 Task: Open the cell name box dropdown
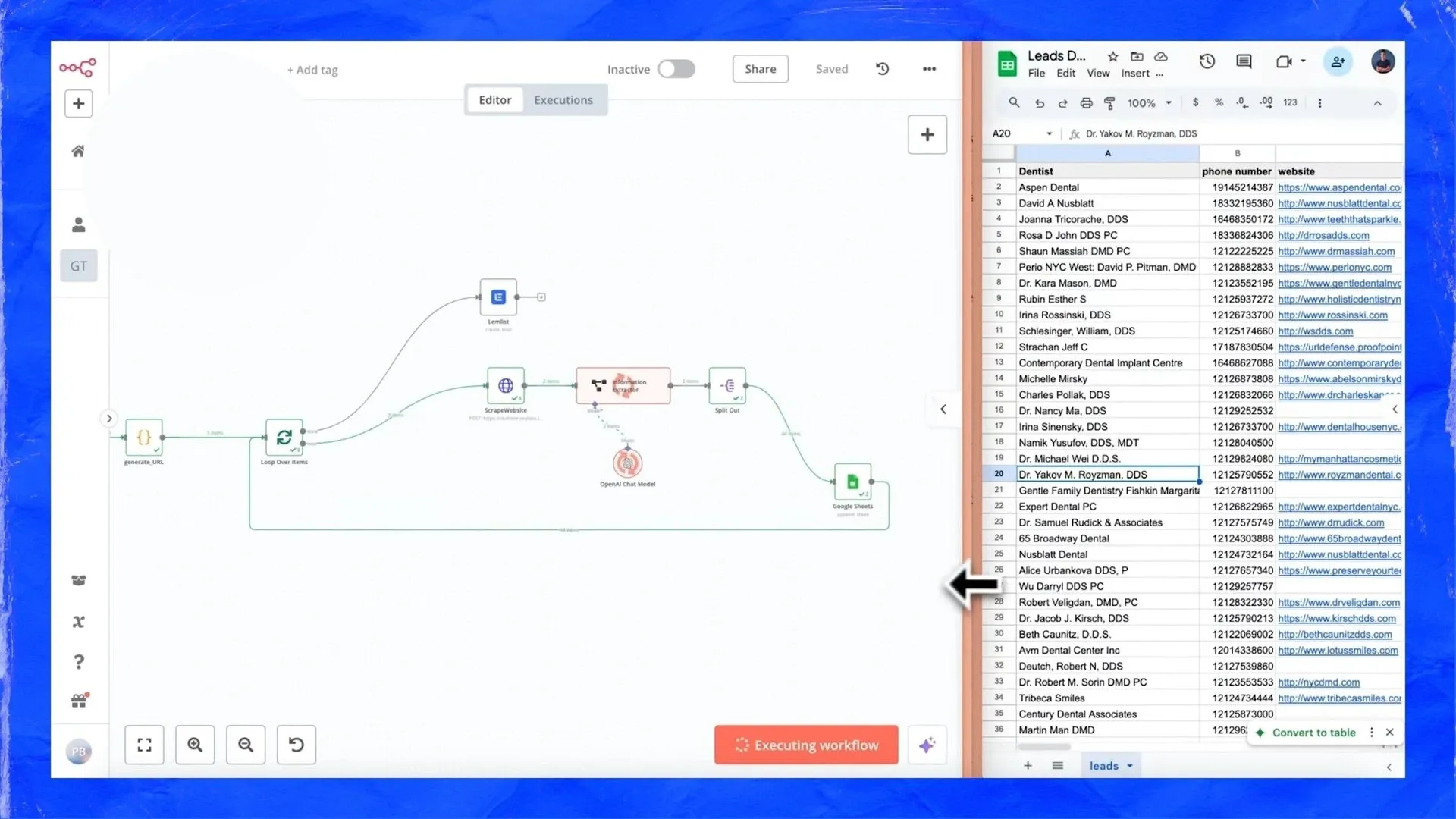1050,133
